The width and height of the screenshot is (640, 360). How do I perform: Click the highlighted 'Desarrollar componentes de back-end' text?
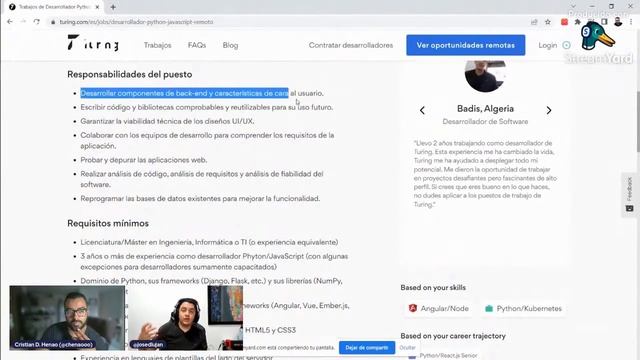[x=184, y=93]
